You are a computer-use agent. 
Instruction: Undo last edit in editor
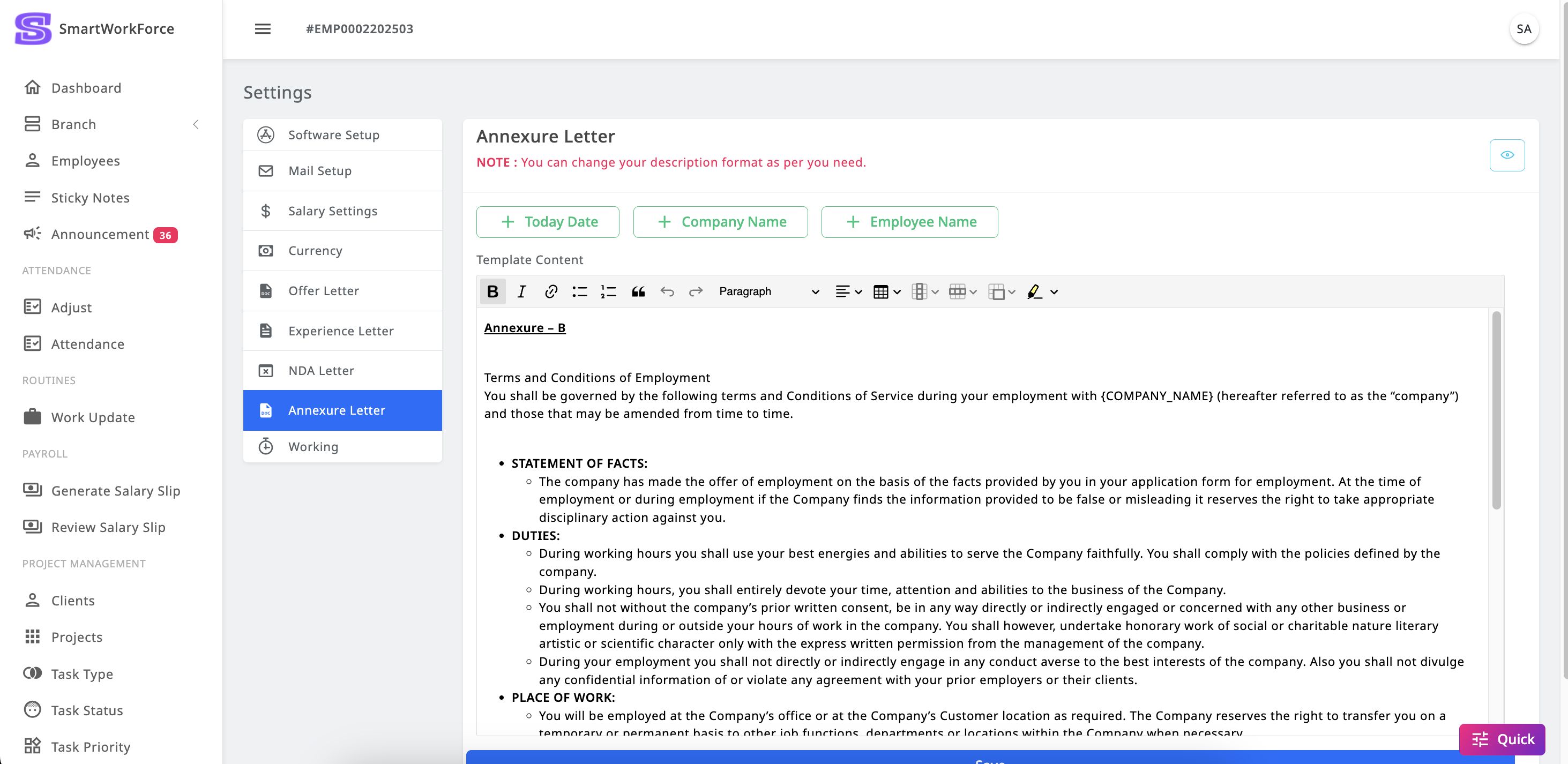[x=667, y=291]
